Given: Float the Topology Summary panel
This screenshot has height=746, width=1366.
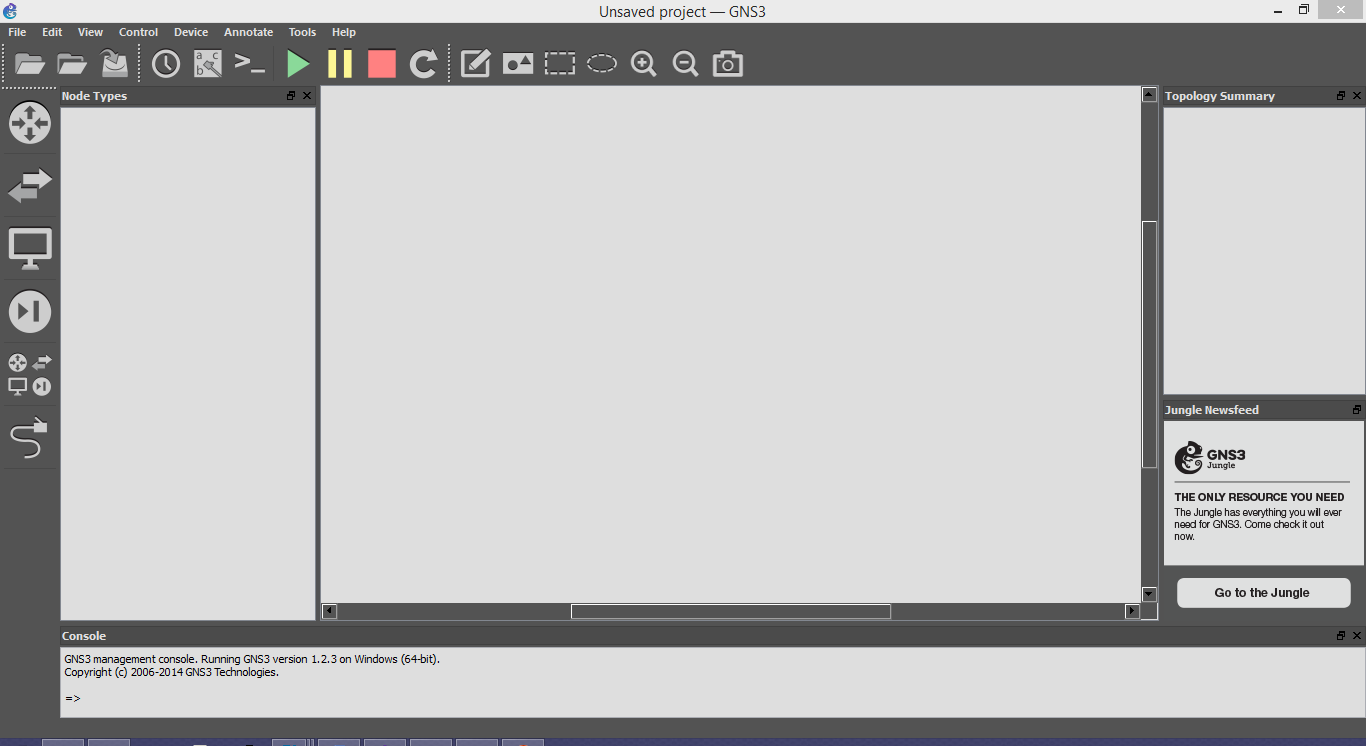Looking at the screenshot, I should pyautogui.click(x=1341, y=96).
